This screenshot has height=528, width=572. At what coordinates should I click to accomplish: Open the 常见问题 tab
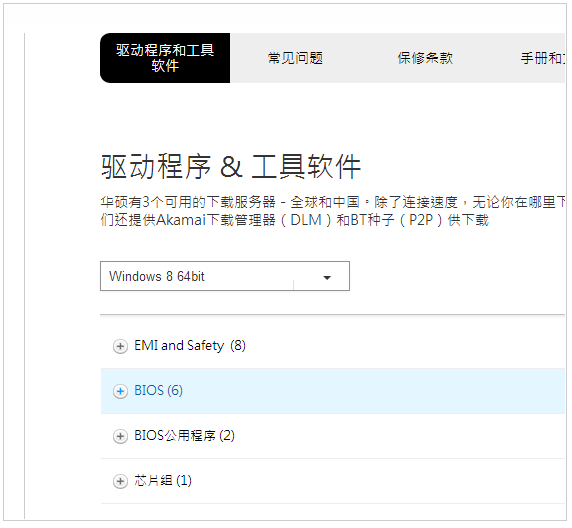pos(295,58)
